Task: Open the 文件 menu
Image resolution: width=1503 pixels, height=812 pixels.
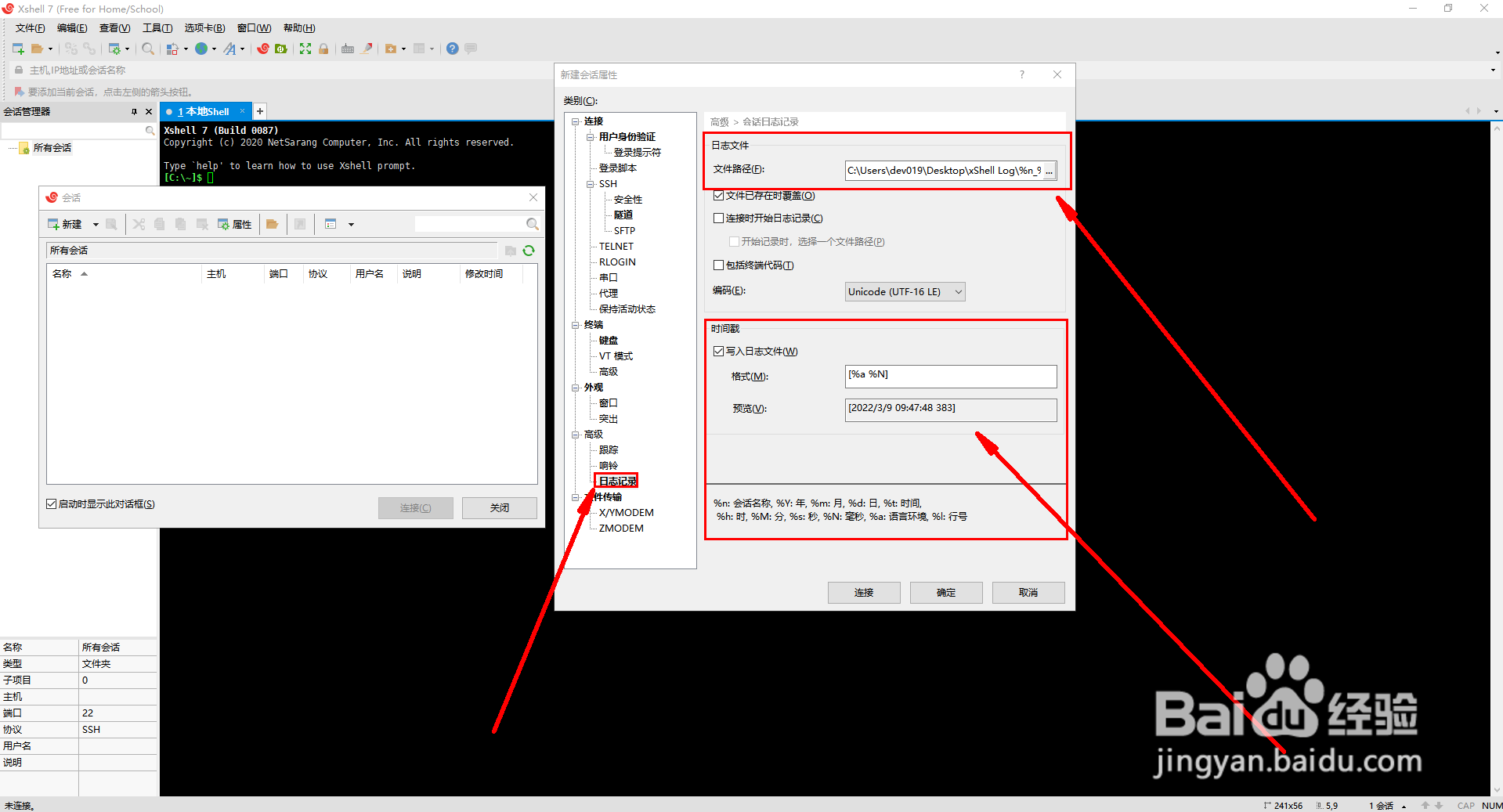Action: click(30, 28)
